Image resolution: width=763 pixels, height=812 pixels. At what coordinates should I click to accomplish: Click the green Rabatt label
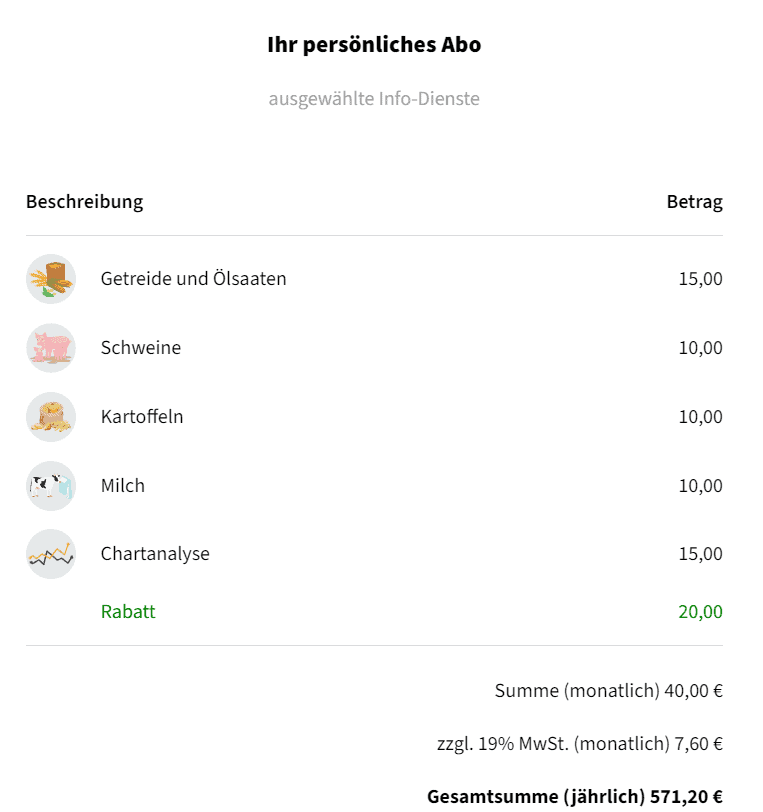click(128, 612)
